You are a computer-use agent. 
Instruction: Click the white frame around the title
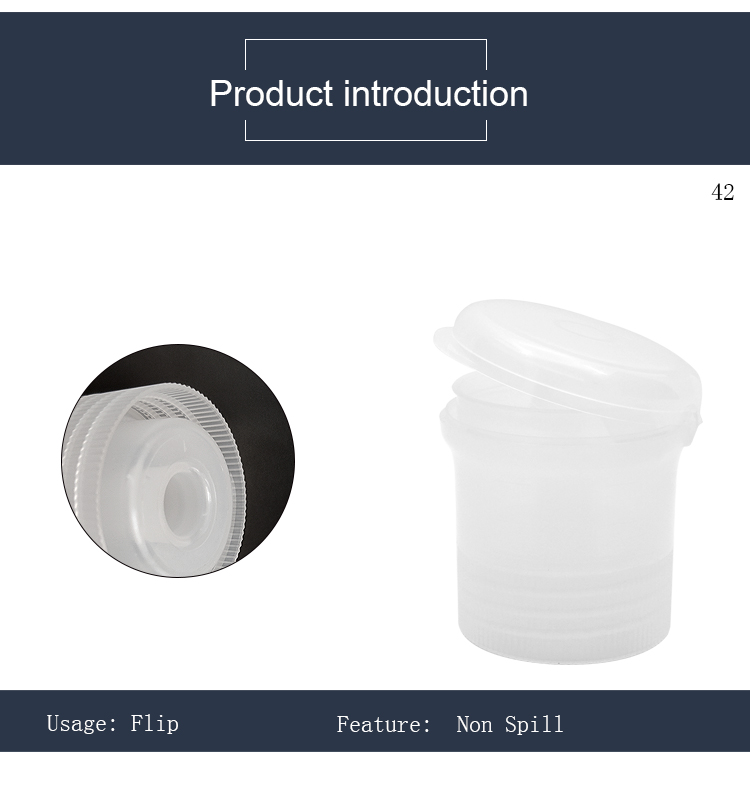click(366, 90)
